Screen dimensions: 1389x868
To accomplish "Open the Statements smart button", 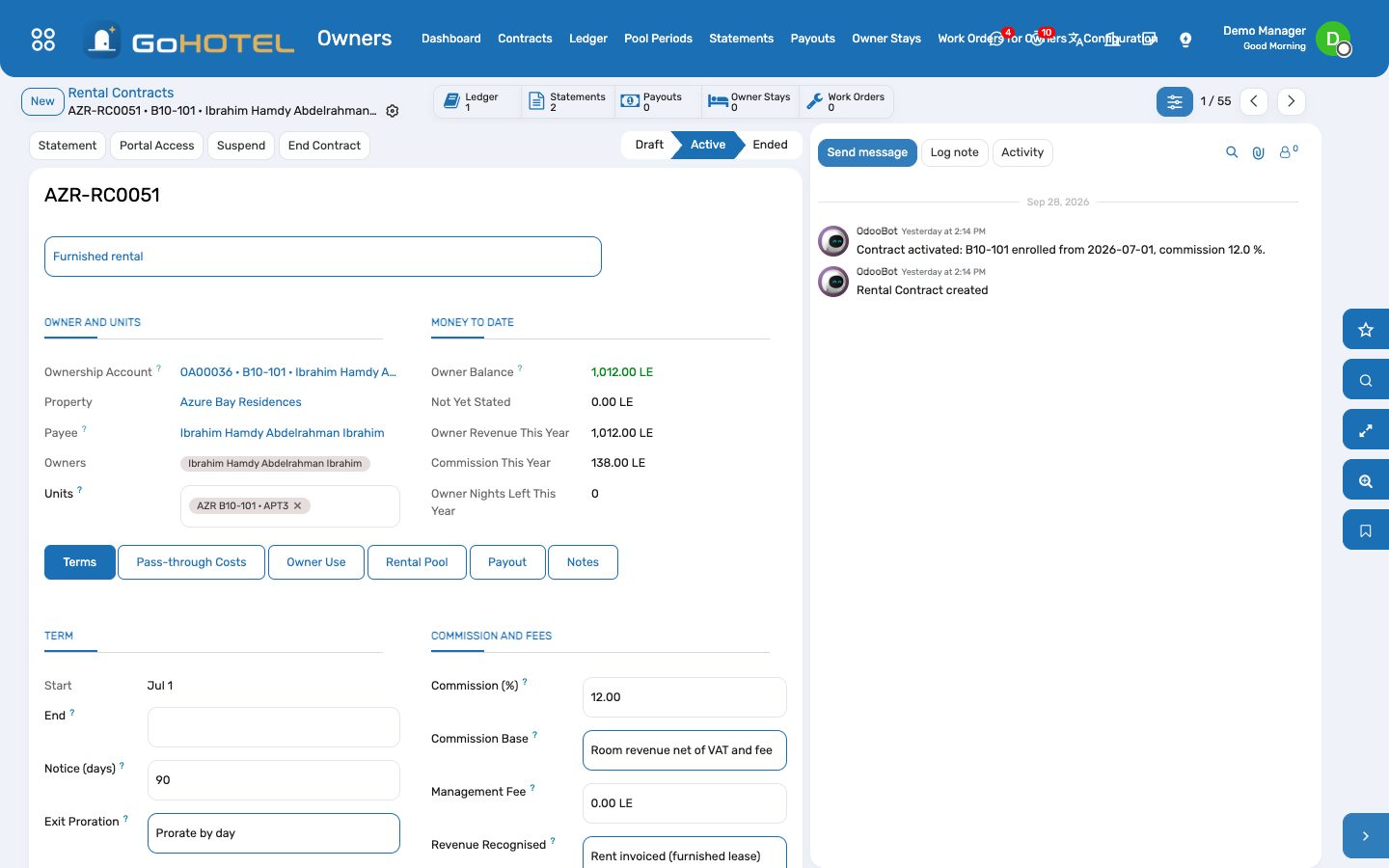I will click(568, 101).
